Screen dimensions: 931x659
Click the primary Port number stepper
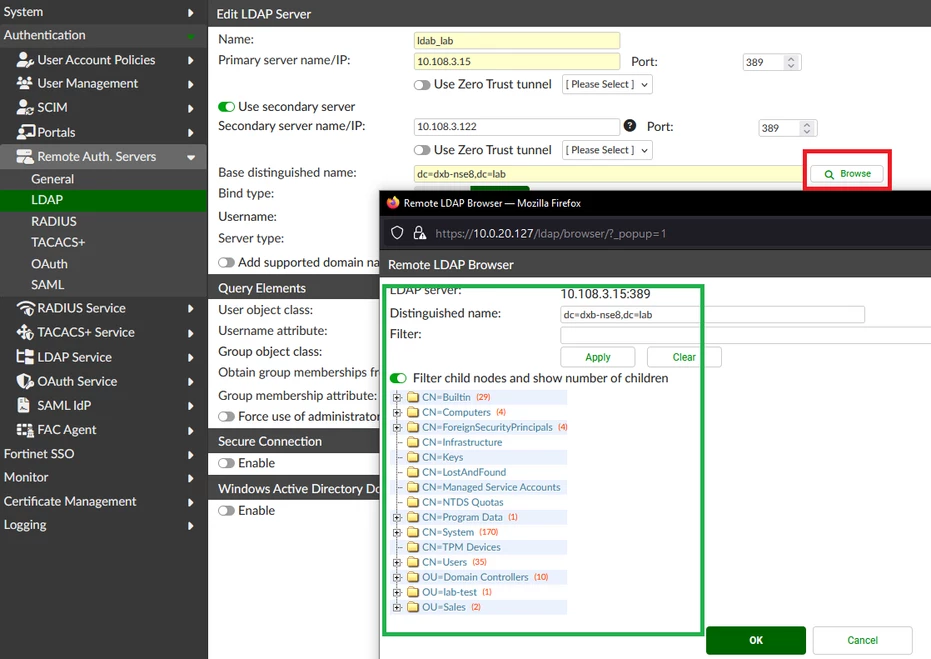[790, 62]
